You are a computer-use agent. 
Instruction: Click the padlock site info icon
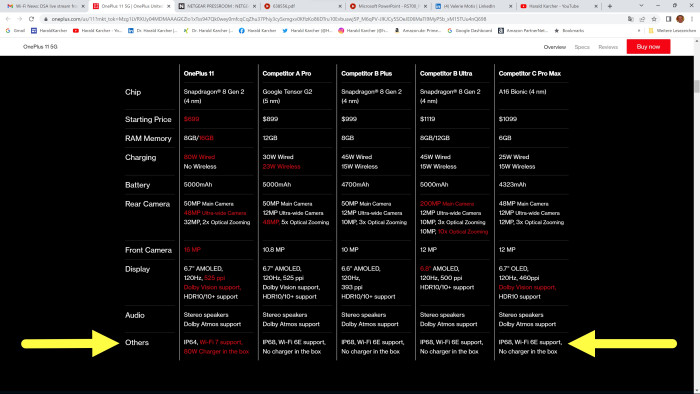[x=46, y=19]
